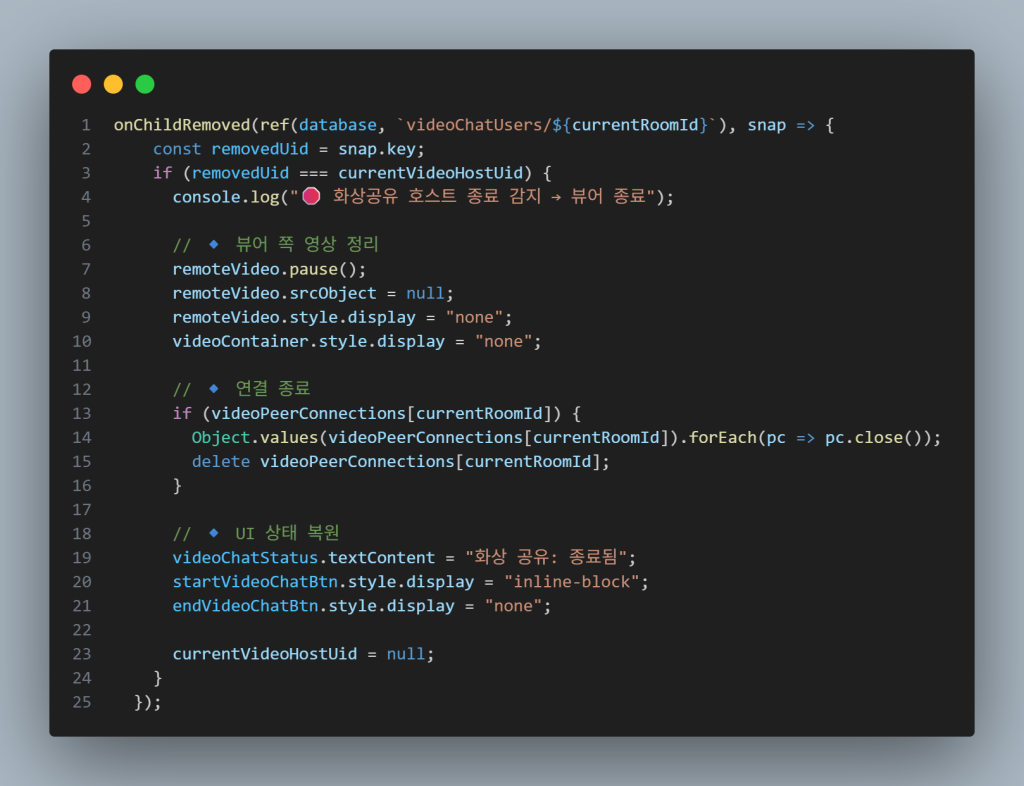Click 'remoteVideo.pause()' call
This screenshot has width=1024, height=786.
269,269
